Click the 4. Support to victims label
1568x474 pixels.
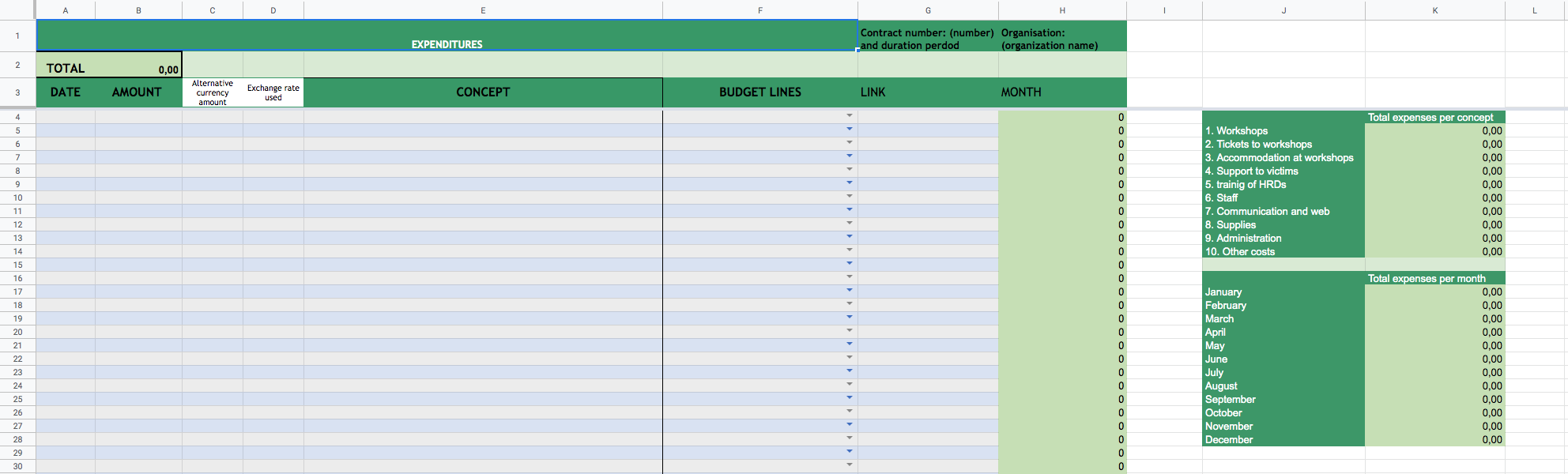tap(1251, 171)
